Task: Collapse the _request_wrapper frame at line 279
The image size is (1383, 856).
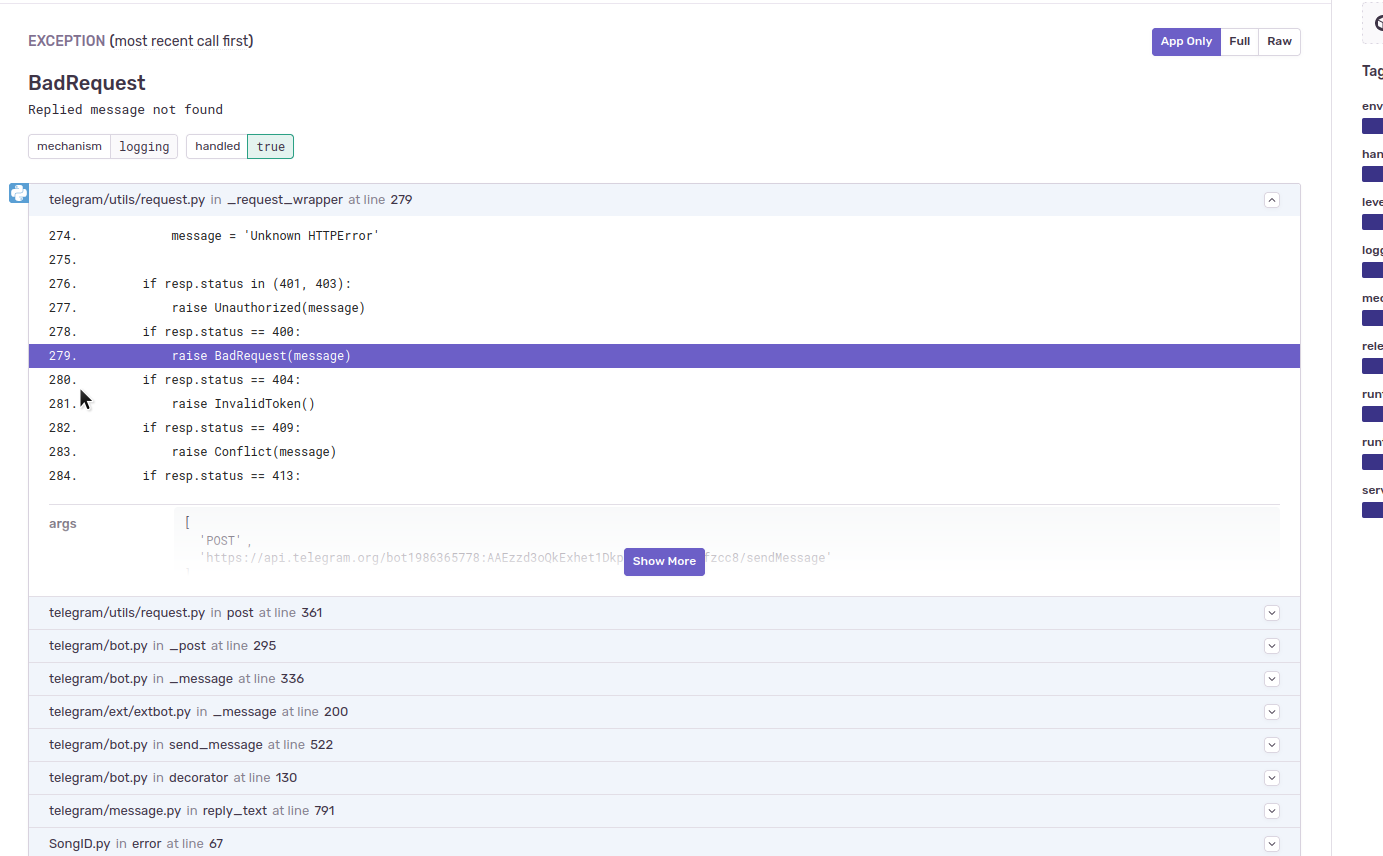Action: (x=1272, y=200)
